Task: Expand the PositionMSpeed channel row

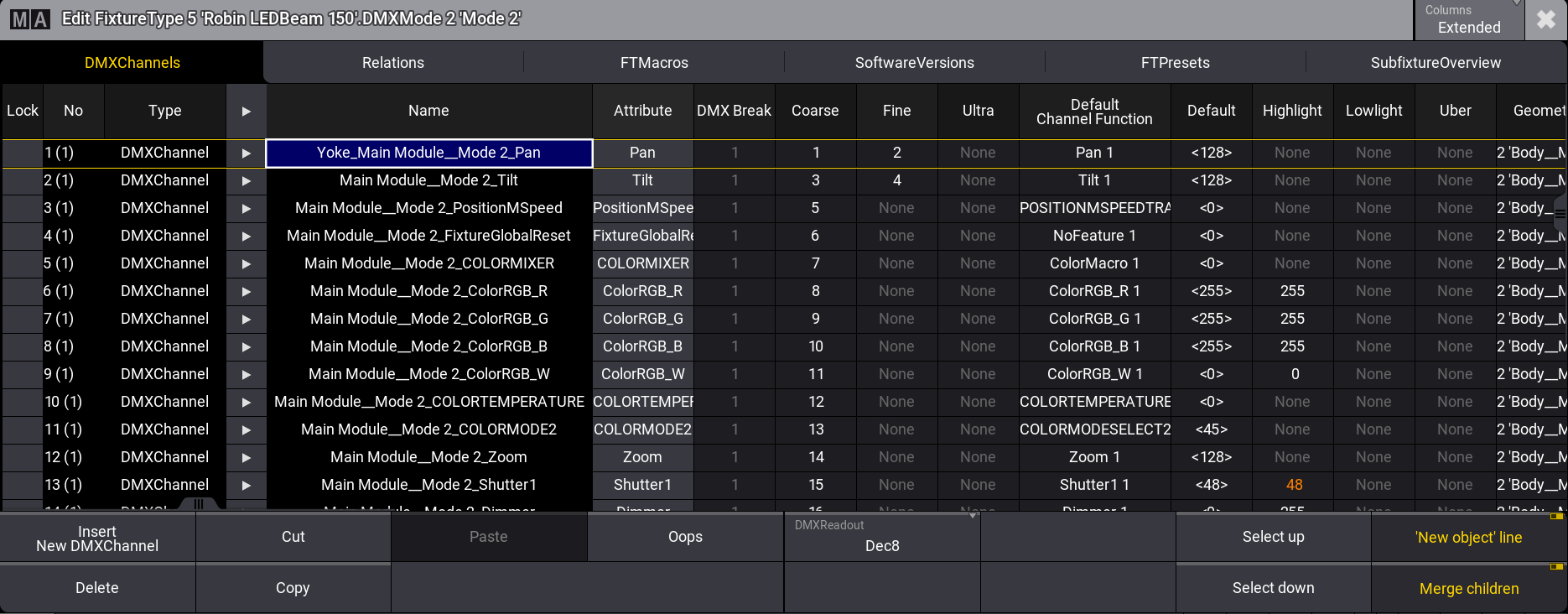Action: pos(246,208)
